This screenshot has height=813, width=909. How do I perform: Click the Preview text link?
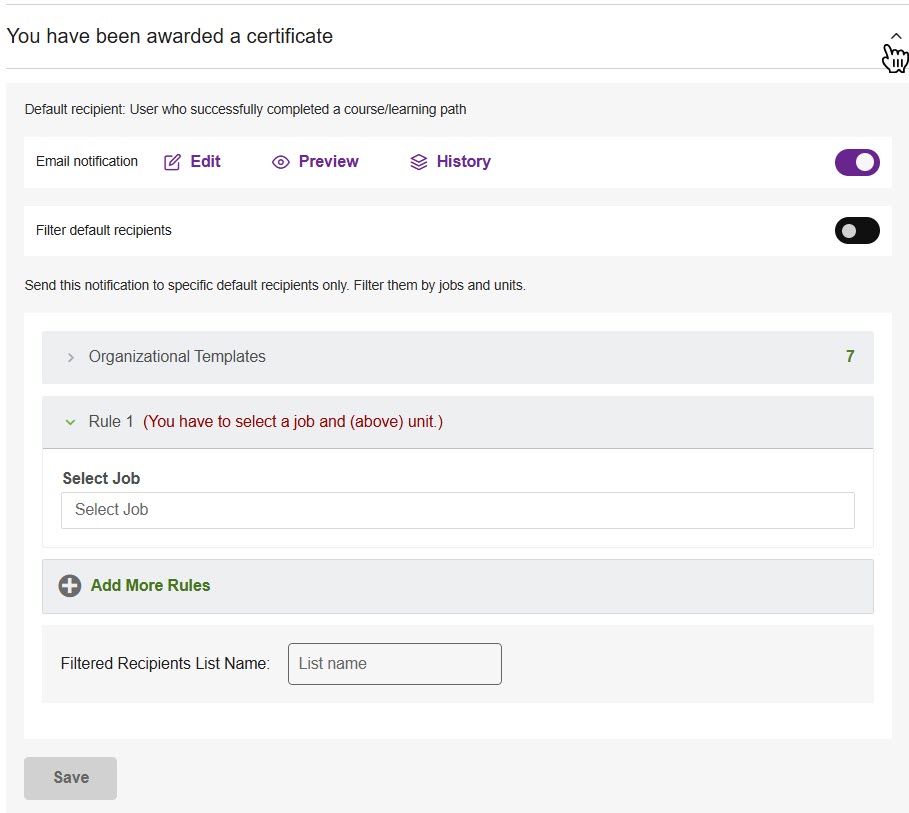click(328, 162)
